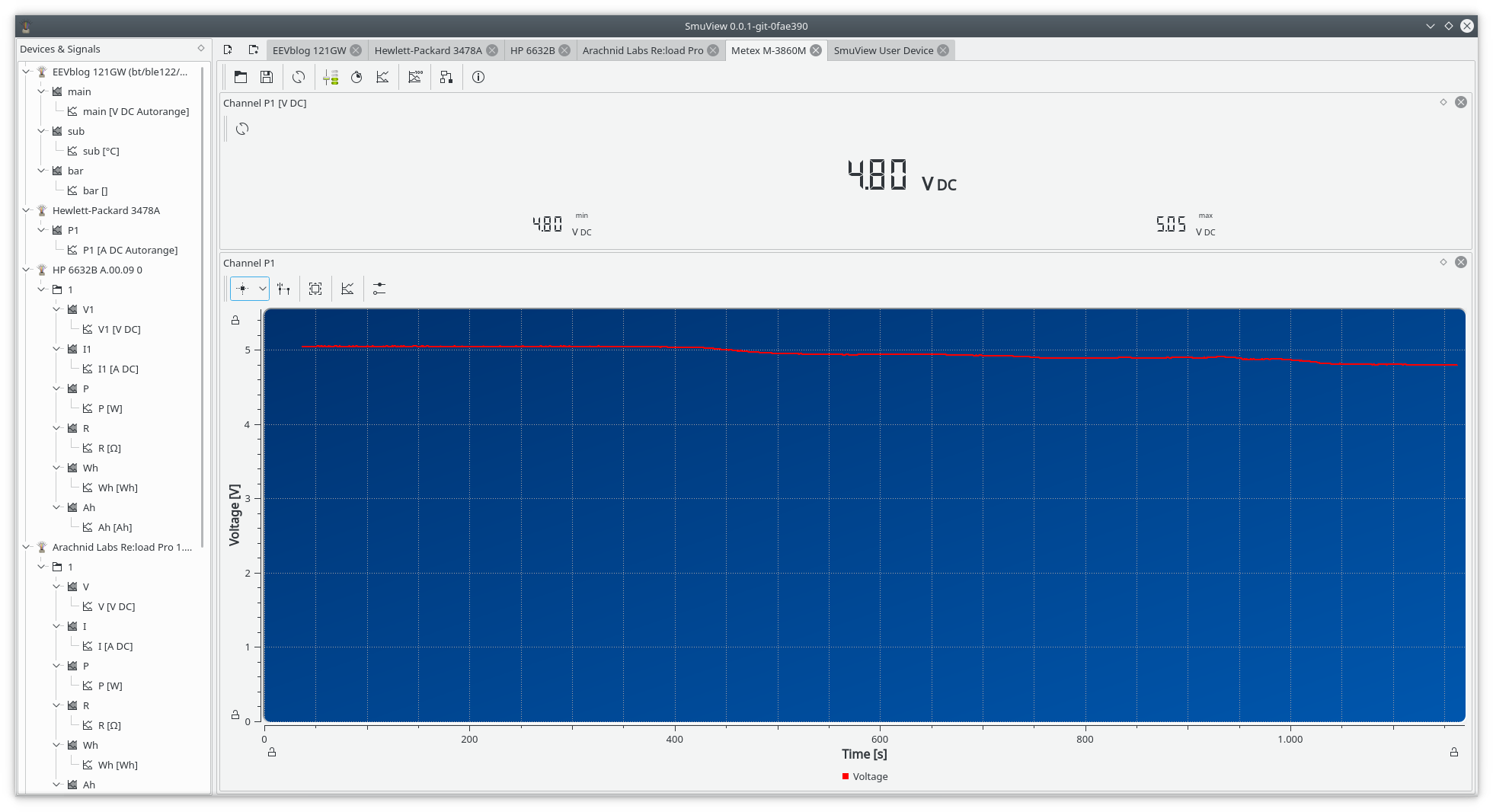Viewport: 1493px width, 812px height.
Task: Click the add signal curve icon in plot toolbar
Action: tap(347, 289)
